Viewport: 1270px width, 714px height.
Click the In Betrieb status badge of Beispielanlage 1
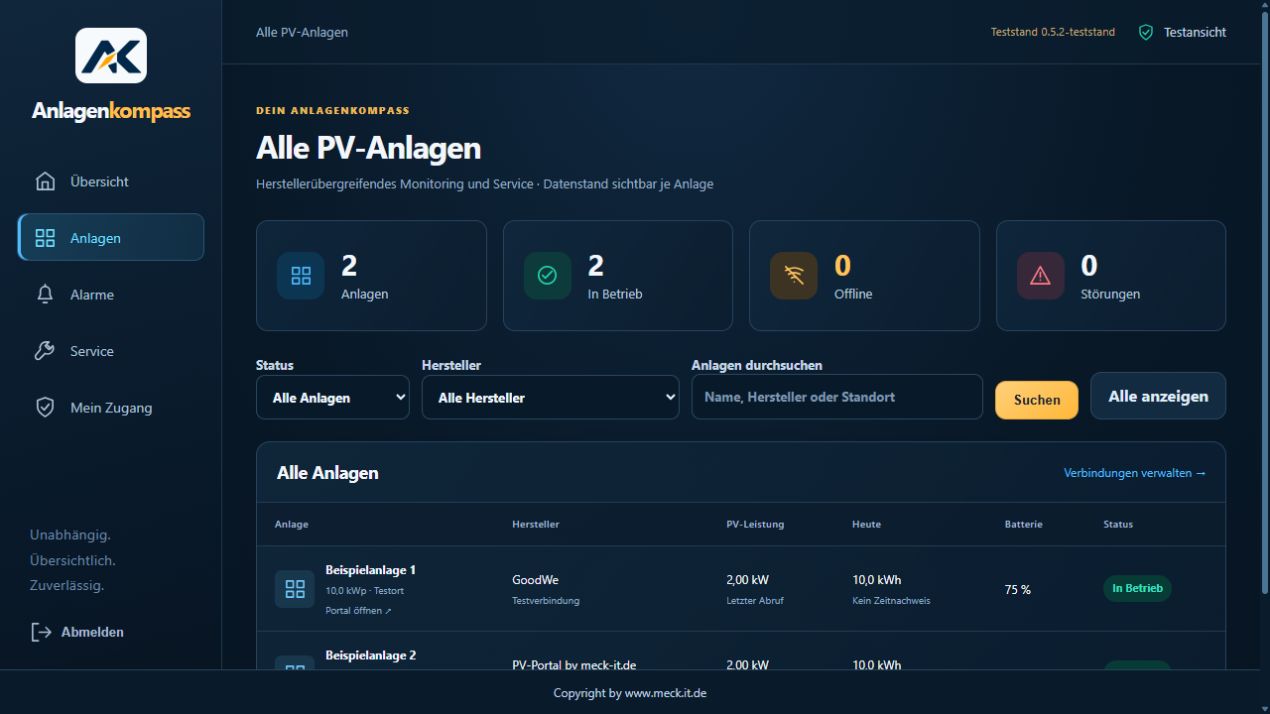(1137, 588)
